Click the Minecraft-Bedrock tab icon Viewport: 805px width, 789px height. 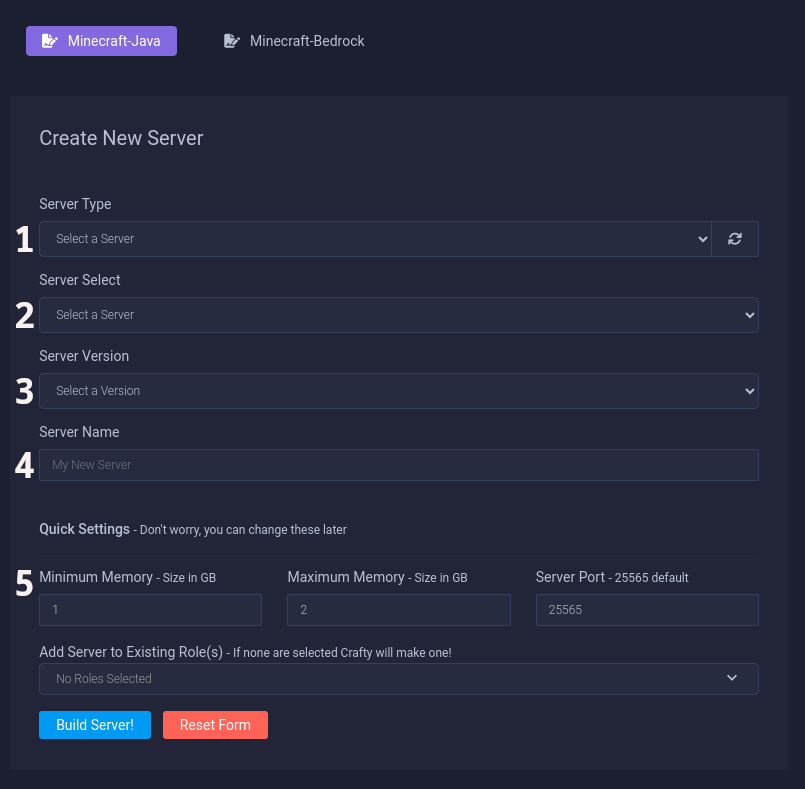(232, 41)
